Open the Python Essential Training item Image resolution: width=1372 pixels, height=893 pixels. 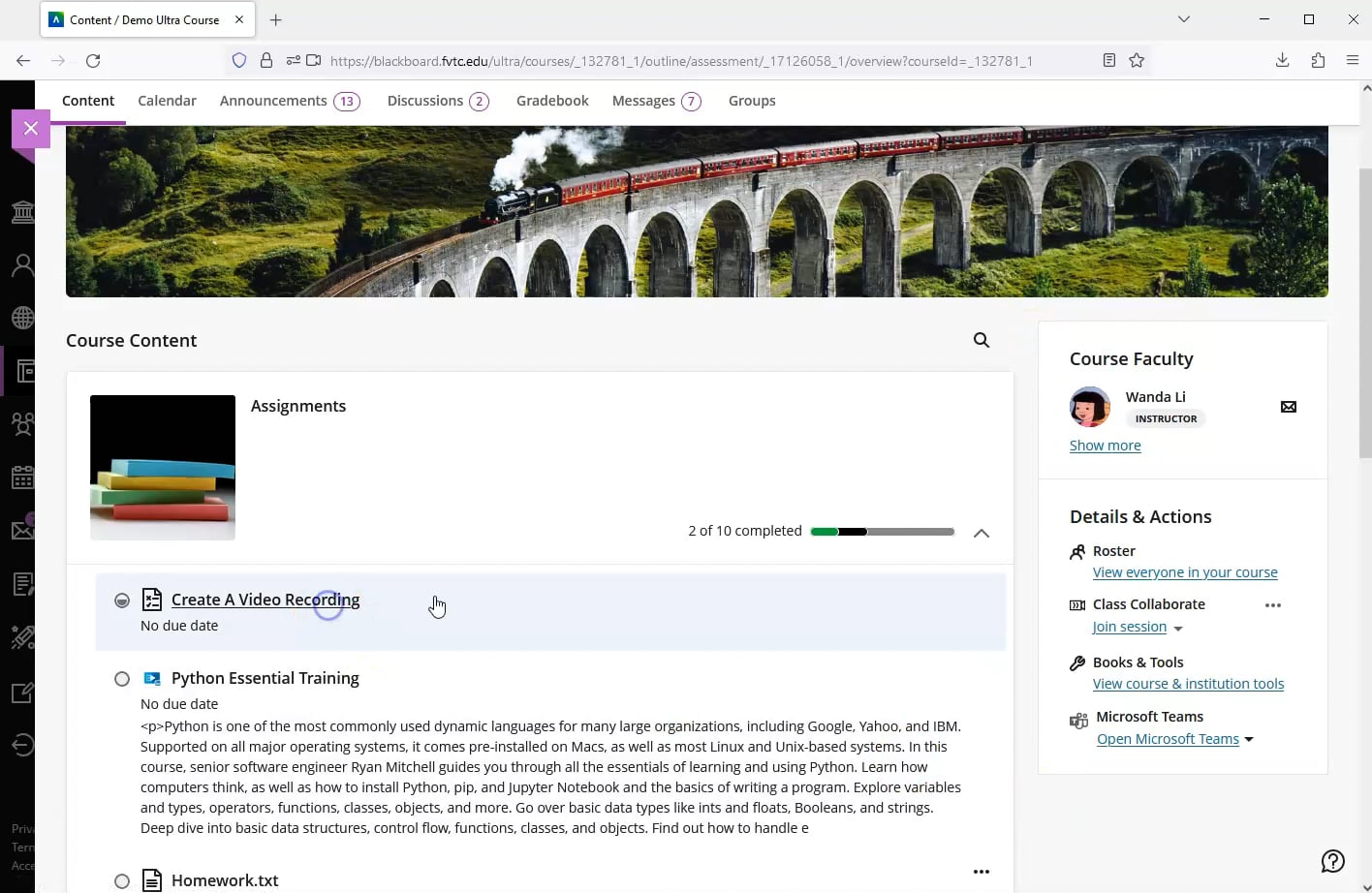click(265, 678)
